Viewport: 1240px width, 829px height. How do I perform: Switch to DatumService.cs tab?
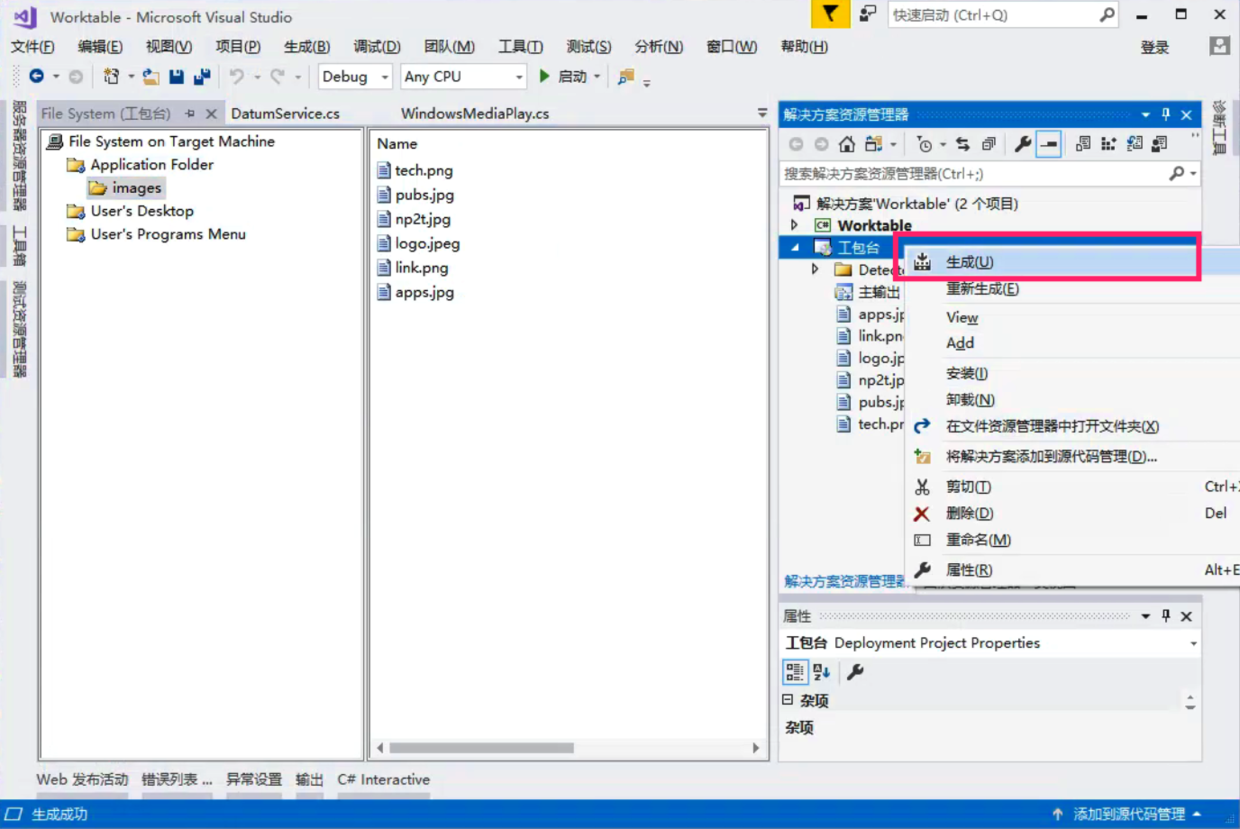click(285, 114)
